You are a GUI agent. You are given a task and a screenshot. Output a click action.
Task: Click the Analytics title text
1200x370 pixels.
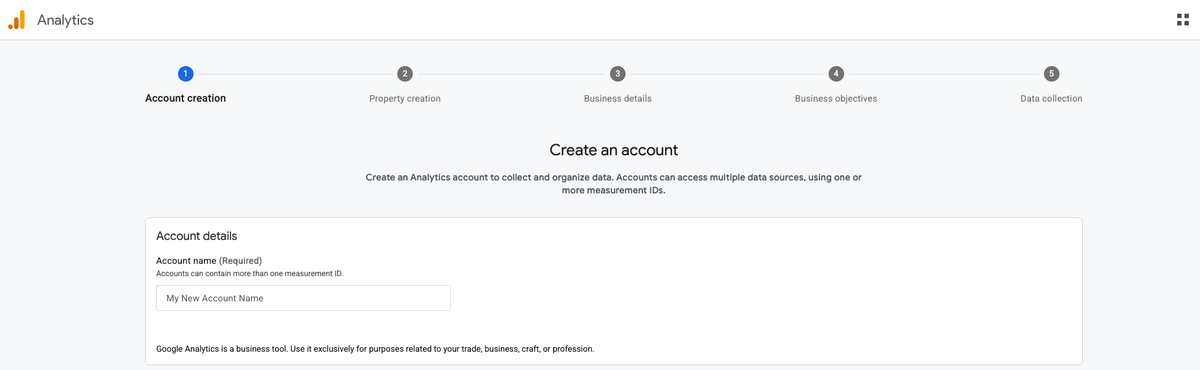tap(65, 20)
